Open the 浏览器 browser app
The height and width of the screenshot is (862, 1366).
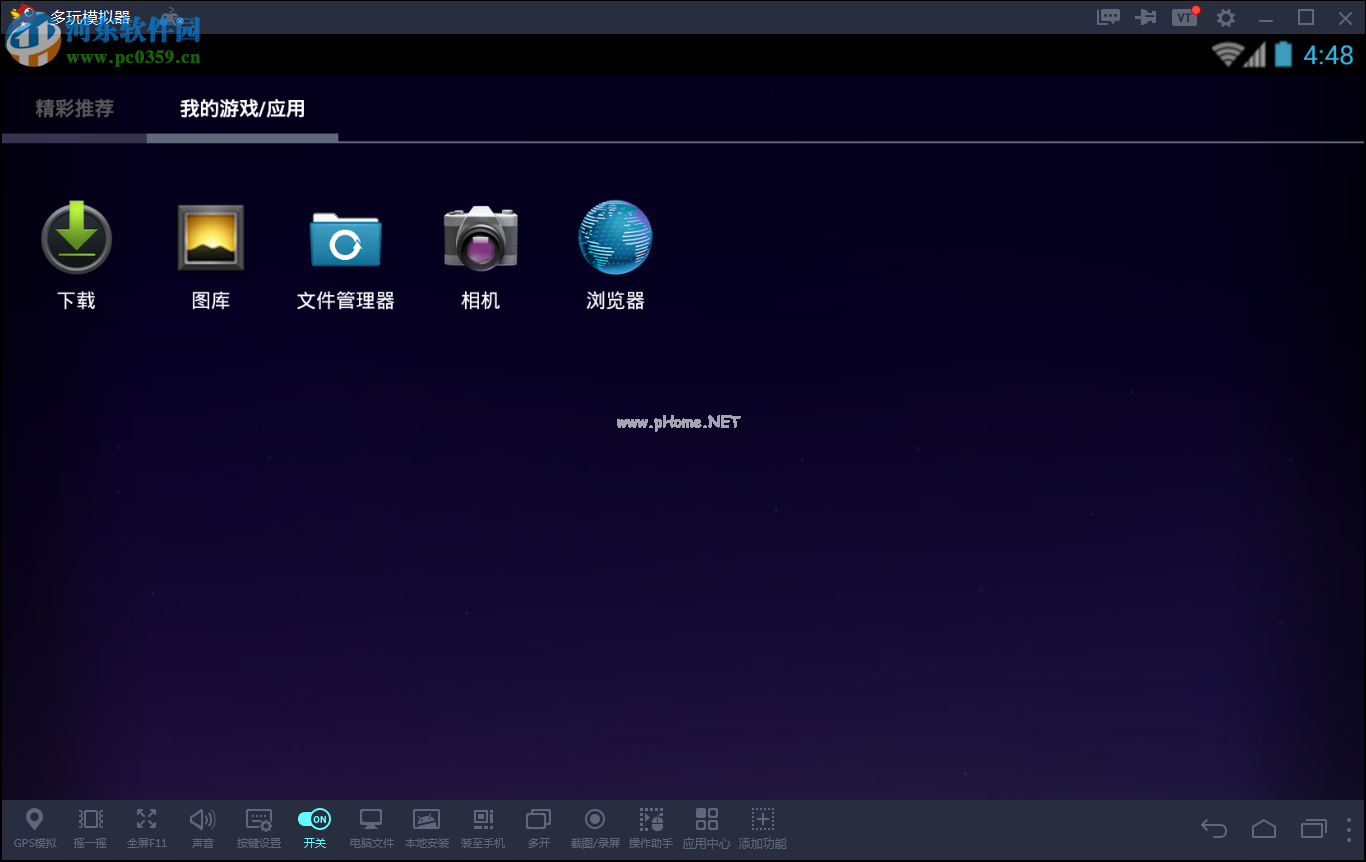(615, 239)
